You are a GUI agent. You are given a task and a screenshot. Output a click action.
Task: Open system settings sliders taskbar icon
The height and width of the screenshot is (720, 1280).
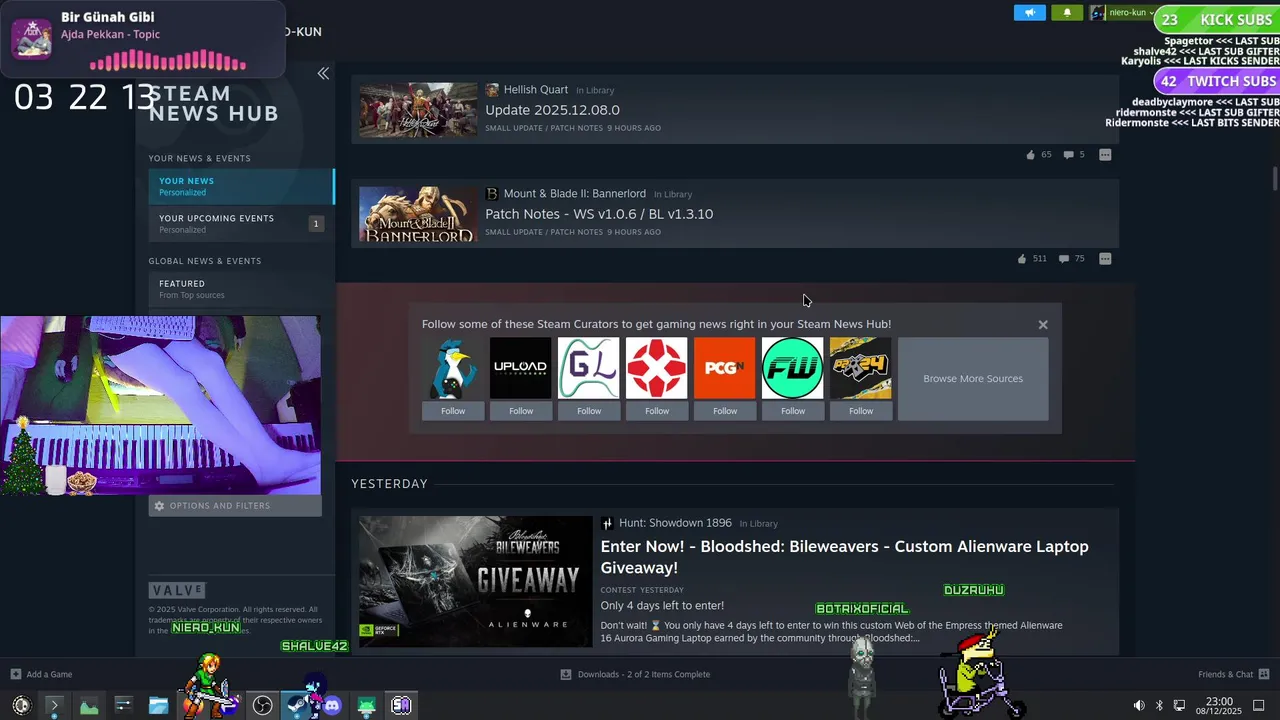[x=123, y=705]
